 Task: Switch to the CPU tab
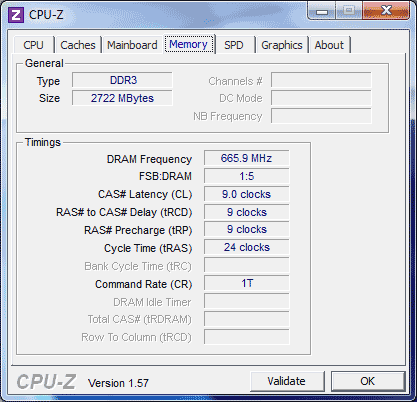tap(33, 45)
